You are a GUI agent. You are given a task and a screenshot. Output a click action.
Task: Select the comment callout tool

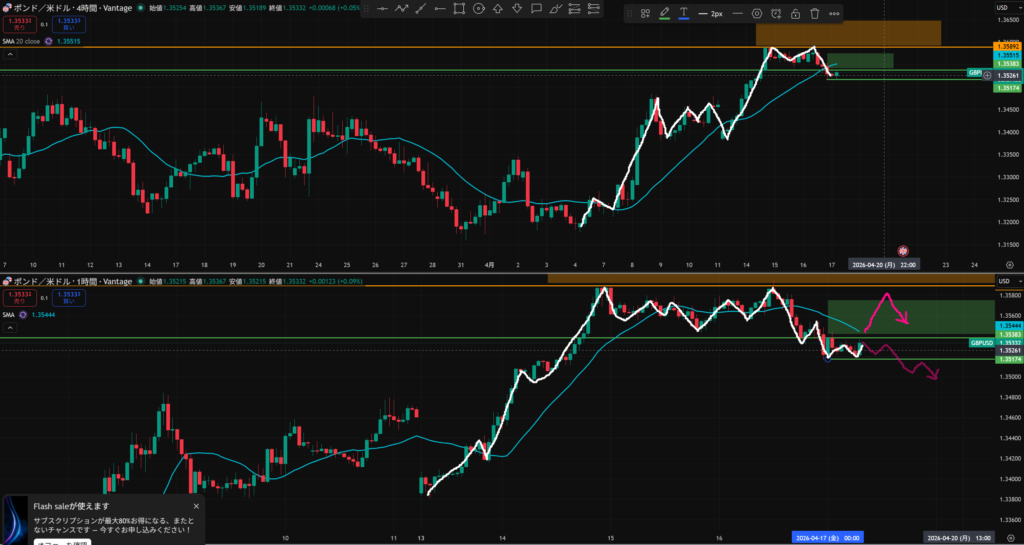[536, 9]
